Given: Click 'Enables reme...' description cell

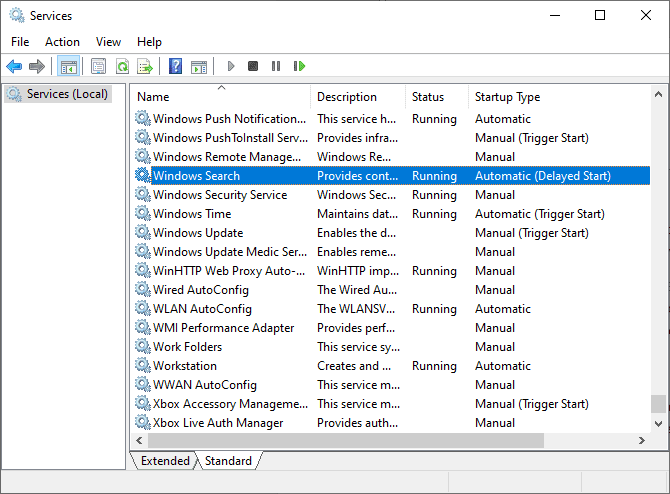Looking at the screenshot, I should (356, 252).
